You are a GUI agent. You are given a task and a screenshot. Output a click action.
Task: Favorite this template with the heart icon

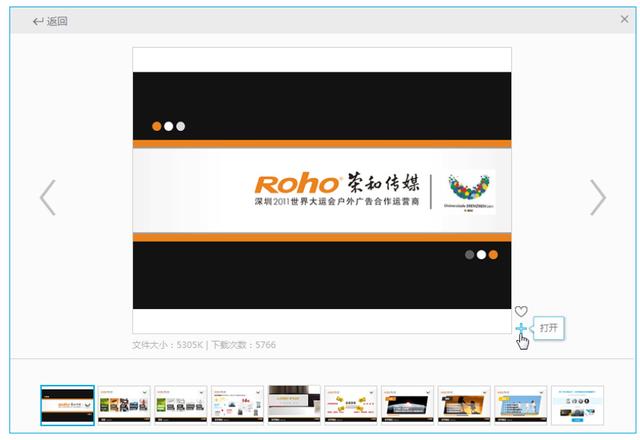click(x=521, y=311)
